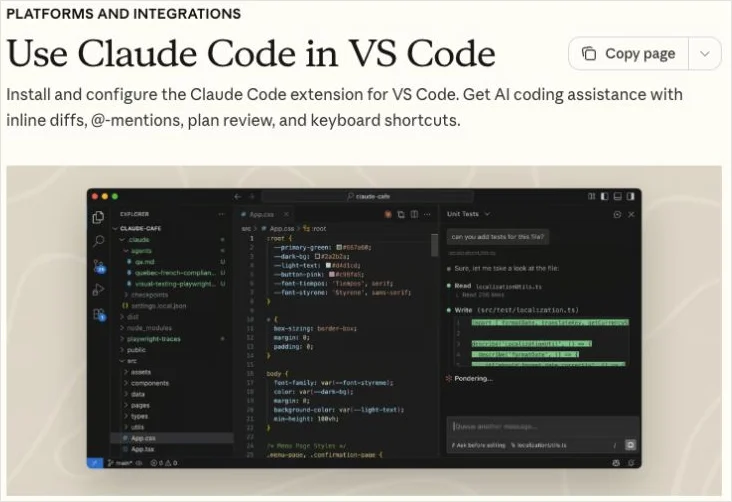Click the localizationUtils.ts context chip
This screenshot has width=732, height=502.
point(539,445)
